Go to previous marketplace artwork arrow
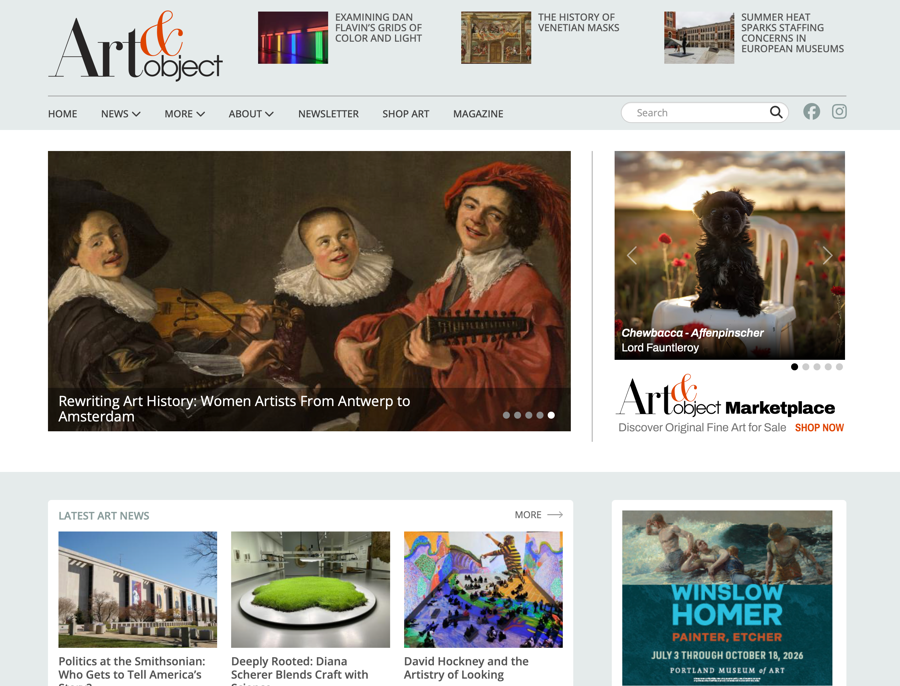 click(631, 255)
